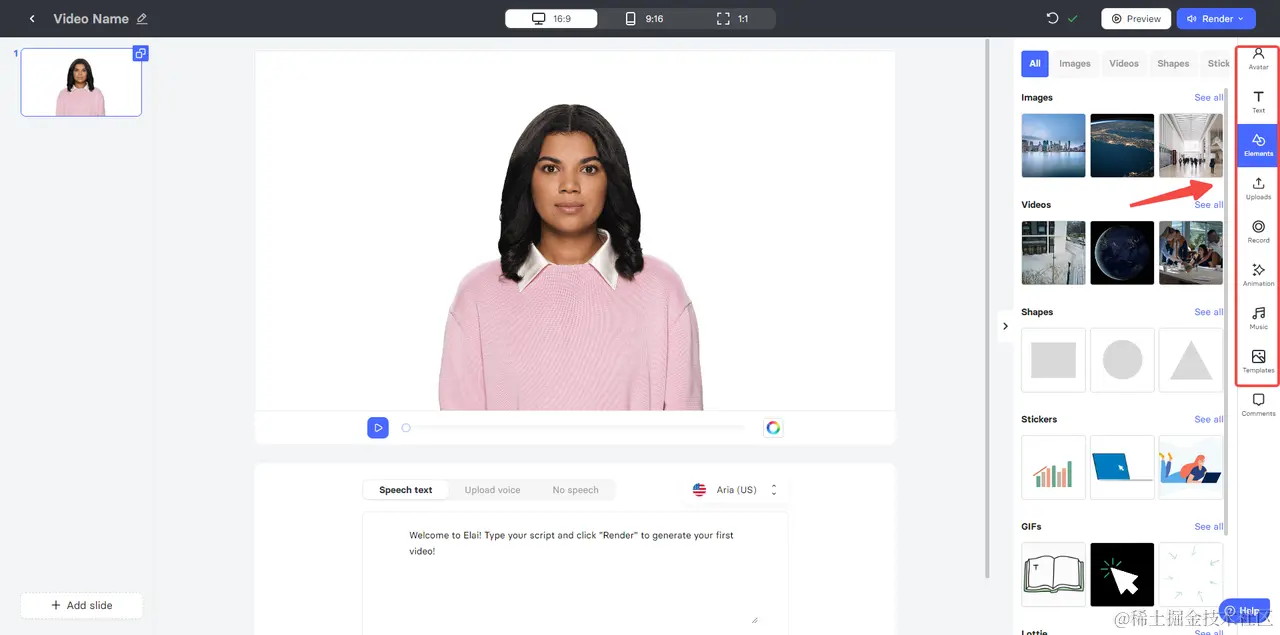Add the open book GIF
Screen dimensions: 1280x635
point(1053,574)
